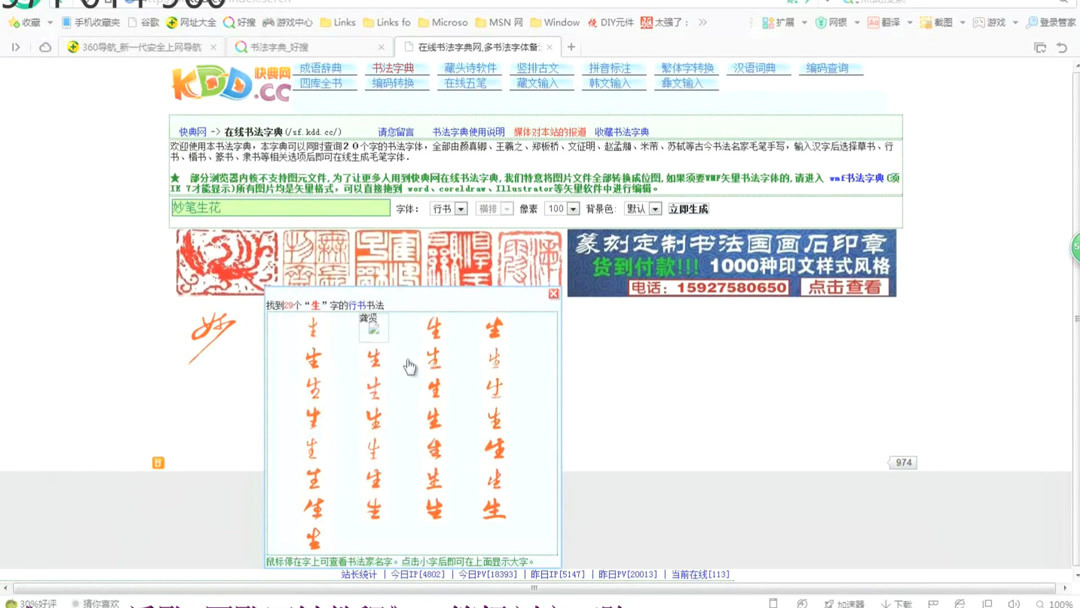
Task: Click the favorites star (收藏) icon
Action: tap(26, 21)
